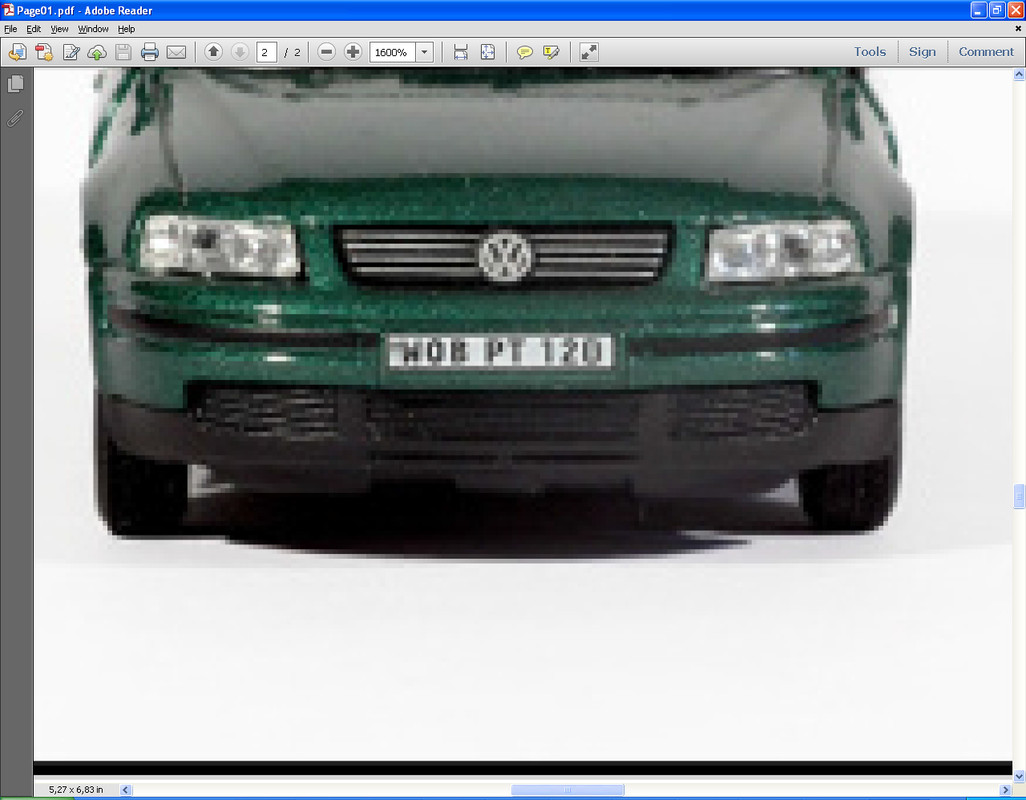
Task: Click the horizontal scrollbar thumb
Action: 567,790
